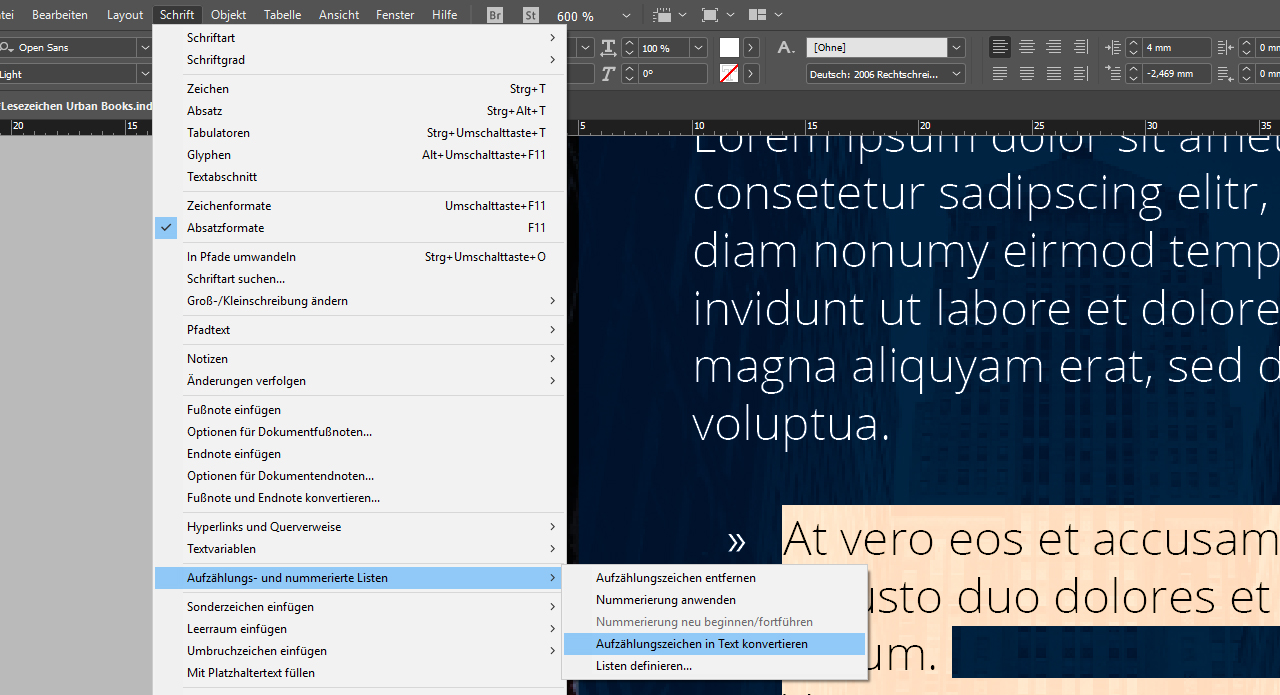Click the none stroke swatch
Viewport: 1280px width, 695px height.
tap(729, 73)
